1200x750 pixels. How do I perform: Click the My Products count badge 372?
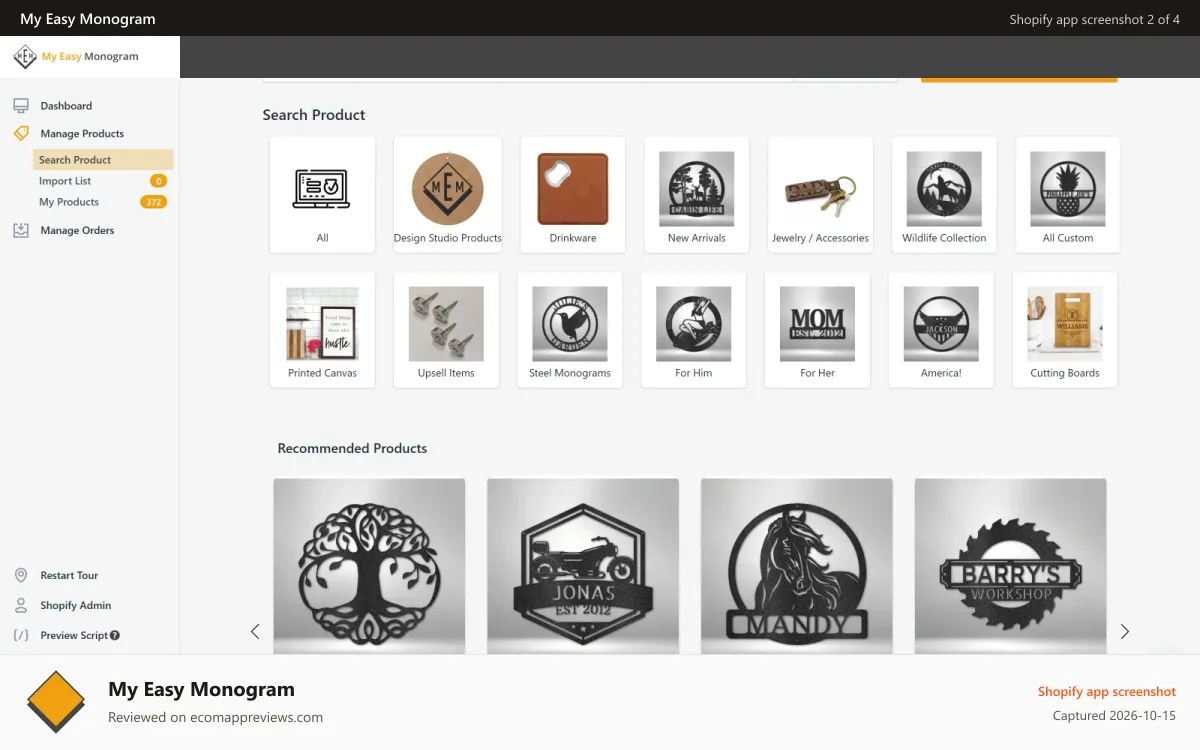(x=153, y=202)
